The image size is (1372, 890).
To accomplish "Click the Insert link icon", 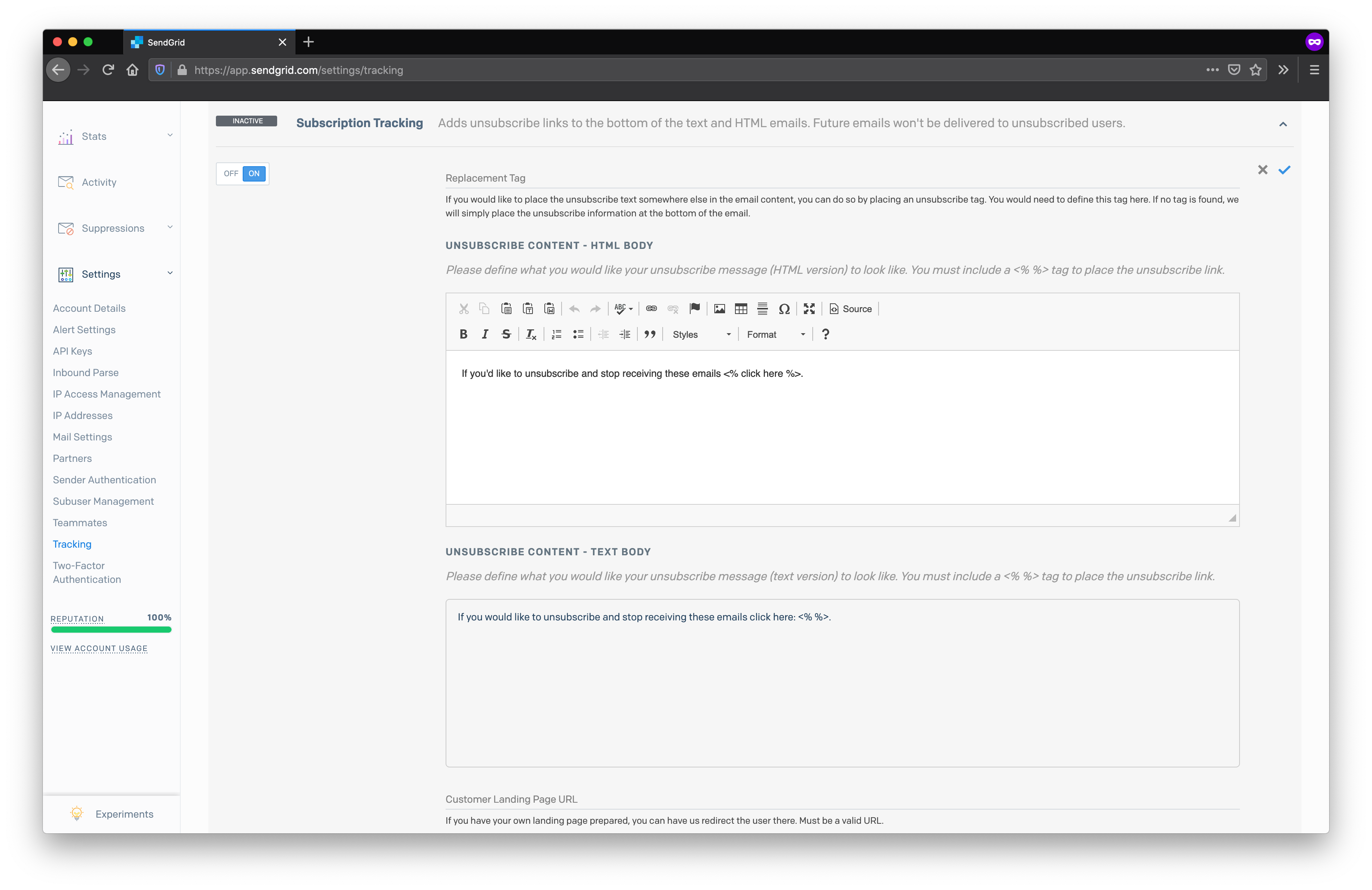I will tap(651, 308).
